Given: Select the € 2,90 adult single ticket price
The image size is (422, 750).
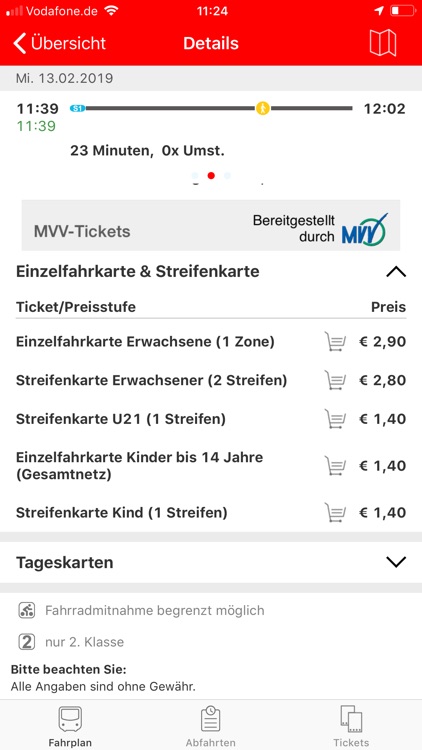Looking at the screenshot, I should tap(382, 342).
